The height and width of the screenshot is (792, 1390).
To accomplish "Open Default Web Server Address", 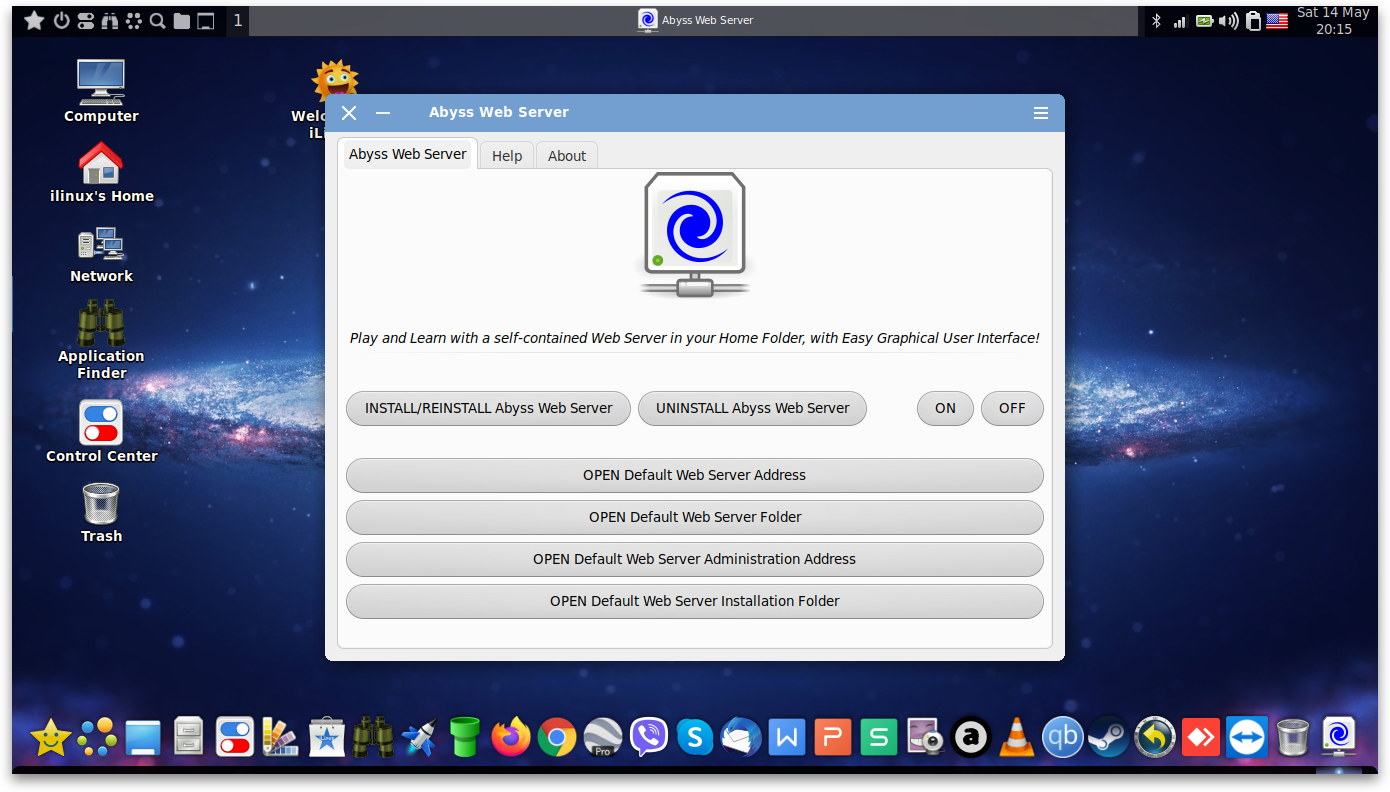I will pos(695,475).
